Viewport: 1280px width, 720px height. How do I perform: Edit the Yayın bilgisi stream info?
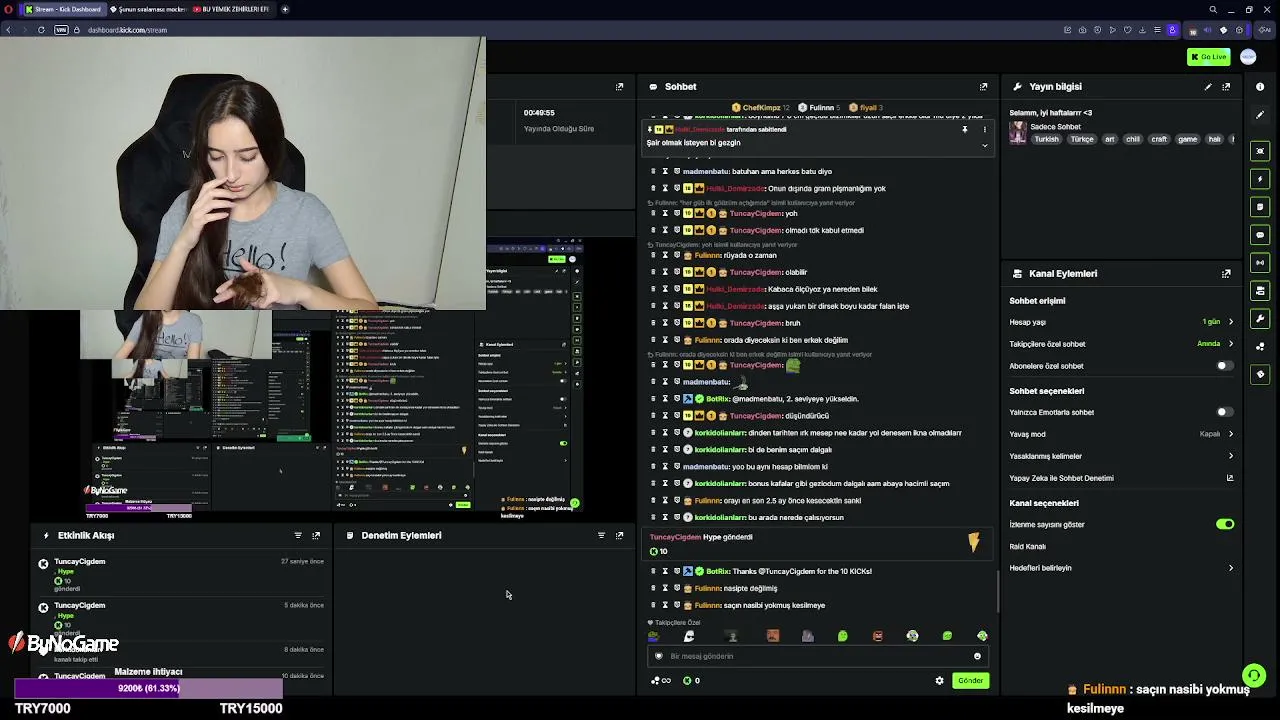(1208, 87)
